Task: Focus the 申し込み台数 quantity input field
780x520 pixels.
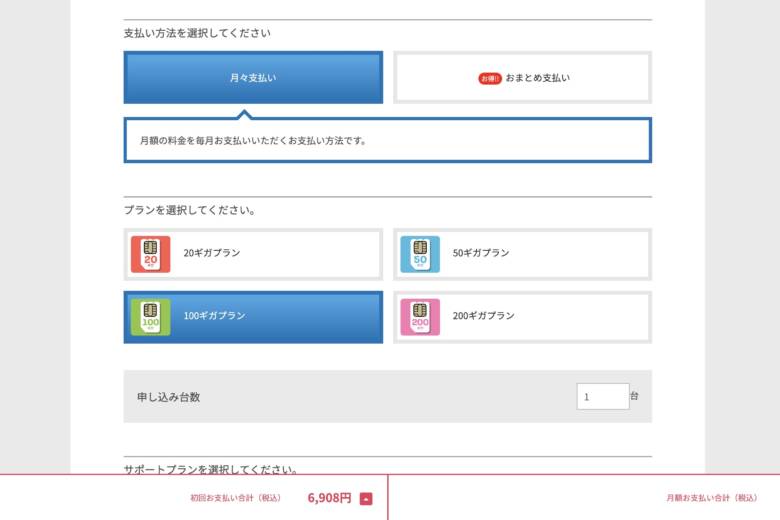Action: click(603, 397)
